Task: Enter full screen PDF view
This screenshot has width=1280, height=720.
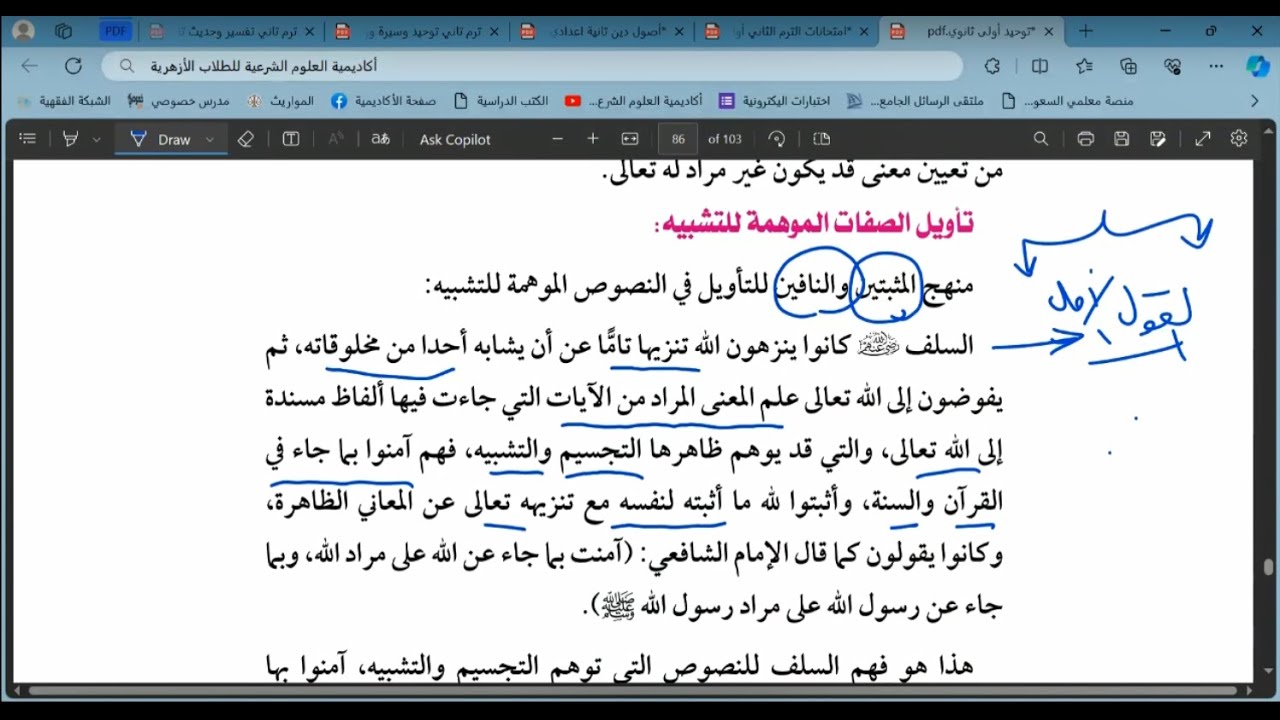Action: tap(1203, 139)
